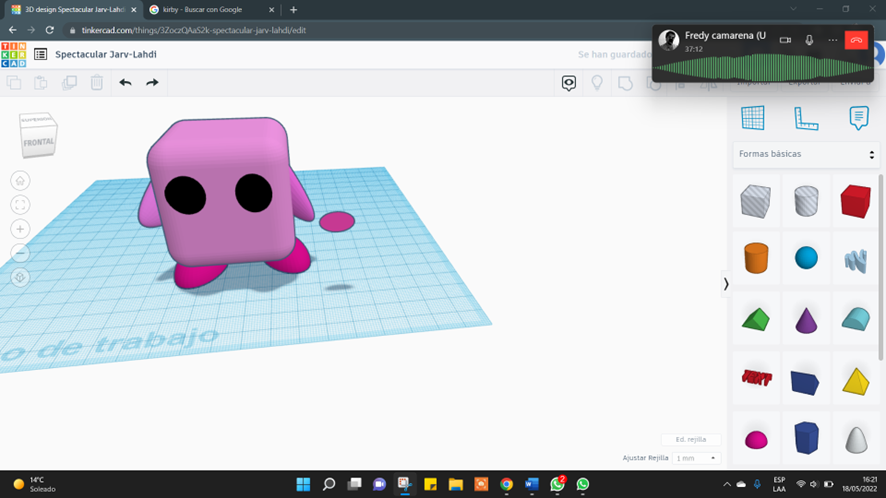Click the fit all in view button
The height and width of the screenshot is (498, 886).
tap(20, 205)
